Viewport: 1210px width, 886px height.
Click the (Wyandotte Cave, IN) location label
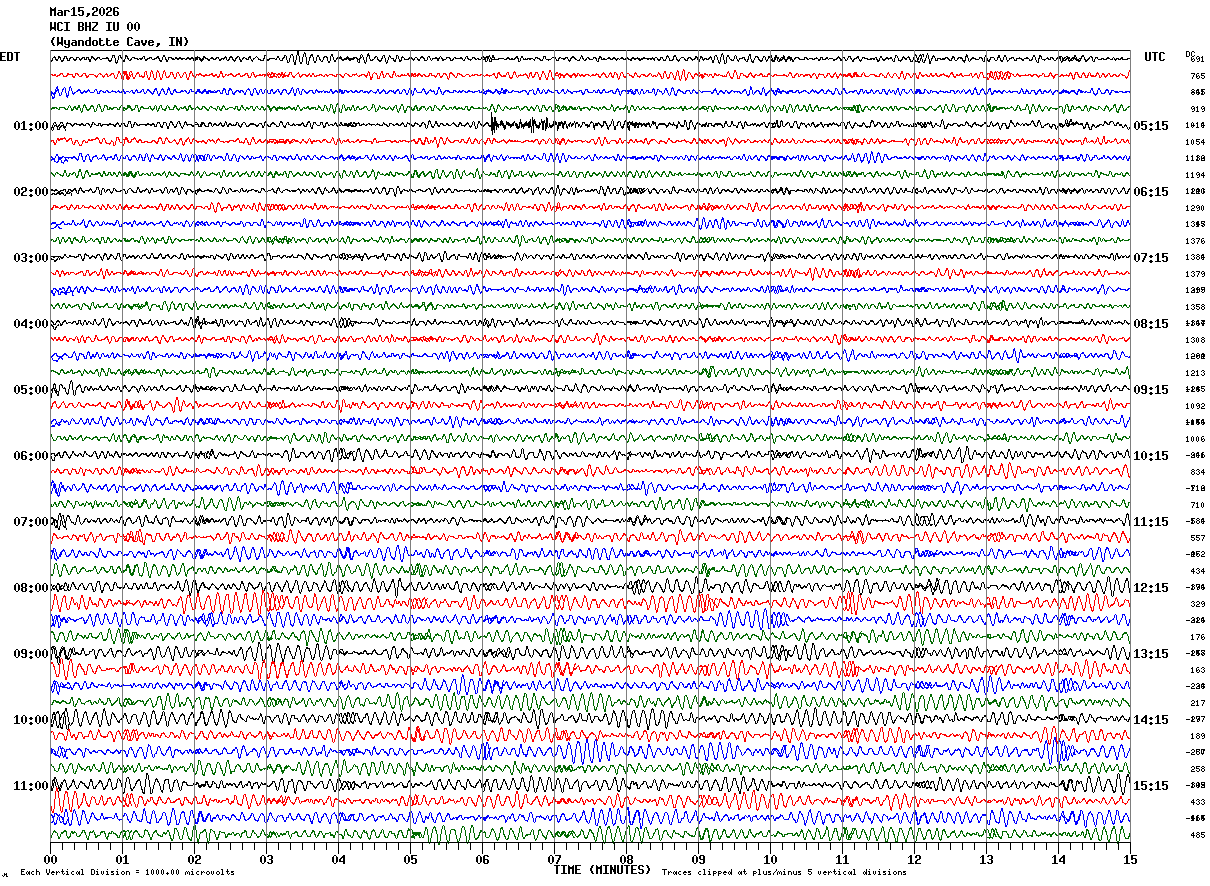pyautogui.click(x=119, y=42)
